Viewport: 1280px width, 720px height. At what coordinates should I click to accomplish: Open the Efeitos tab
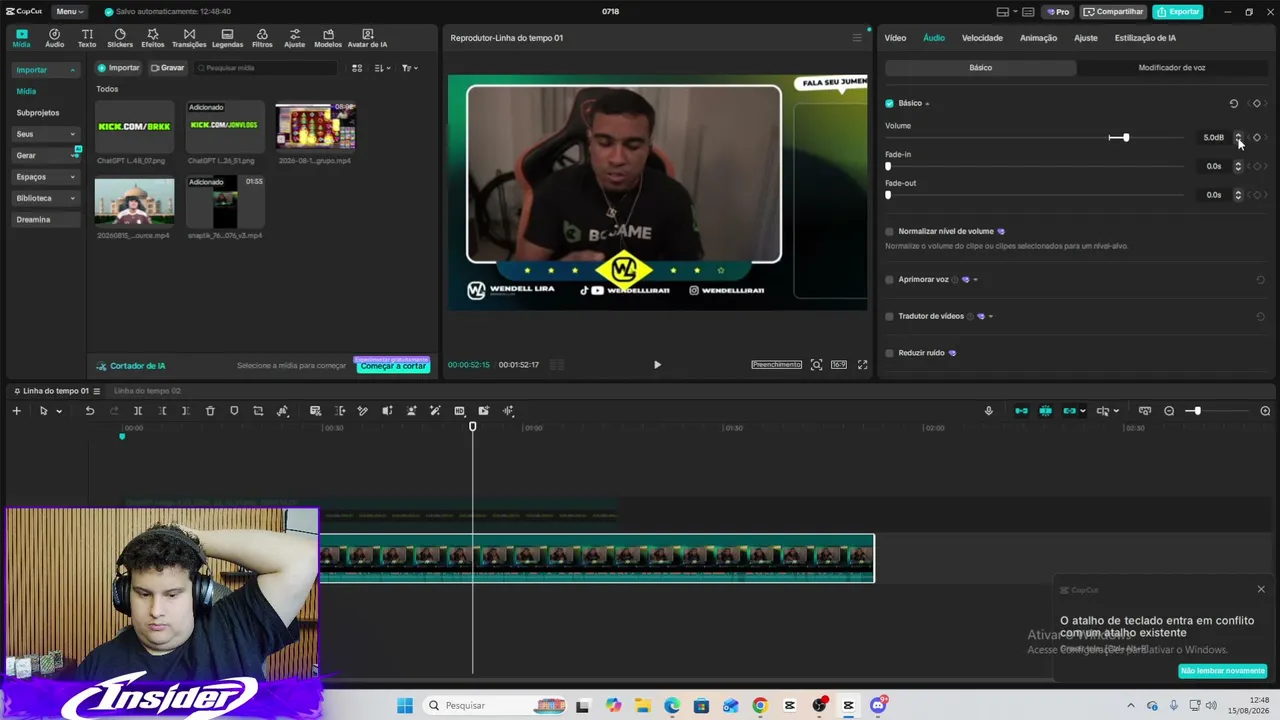pos(153,38)
